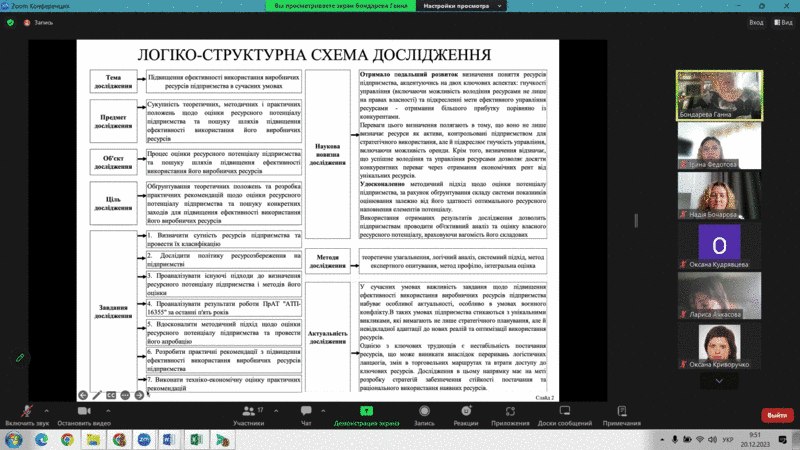Toggle Запись recording in the toolbar
This screenshot has height=450, width=800.
[x=424, y=415]
